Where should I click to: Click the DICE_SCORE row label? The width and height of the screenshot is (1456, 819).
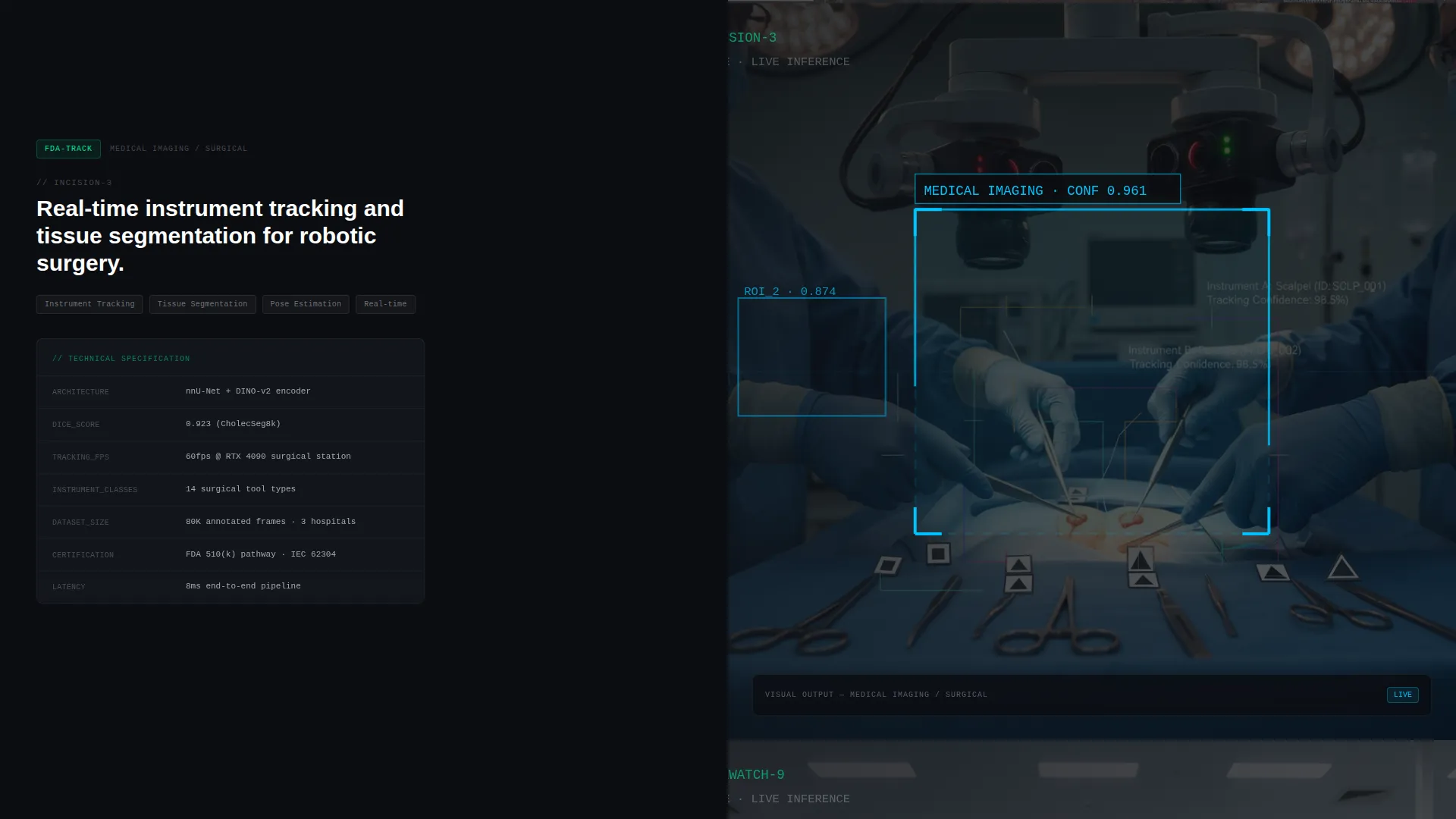(76, 425)
